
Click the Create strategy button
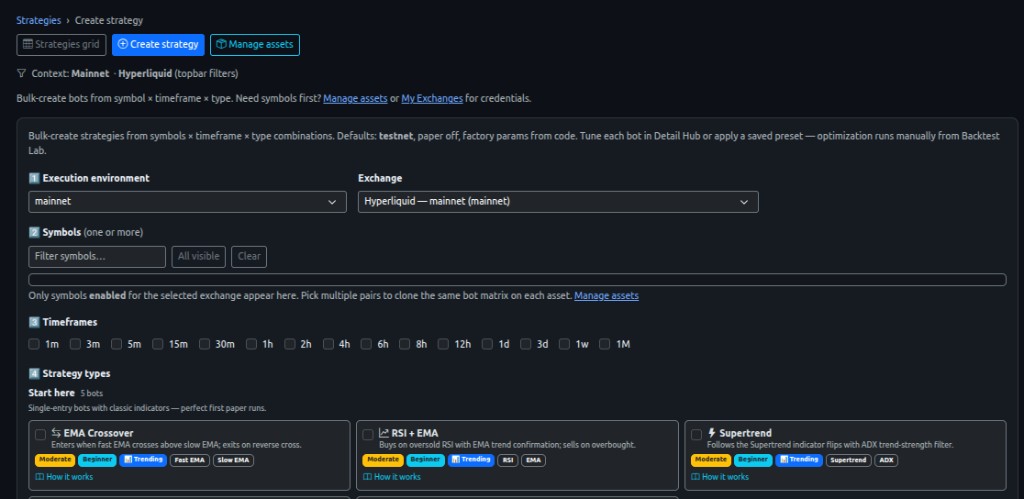click(x=158, y=44)
